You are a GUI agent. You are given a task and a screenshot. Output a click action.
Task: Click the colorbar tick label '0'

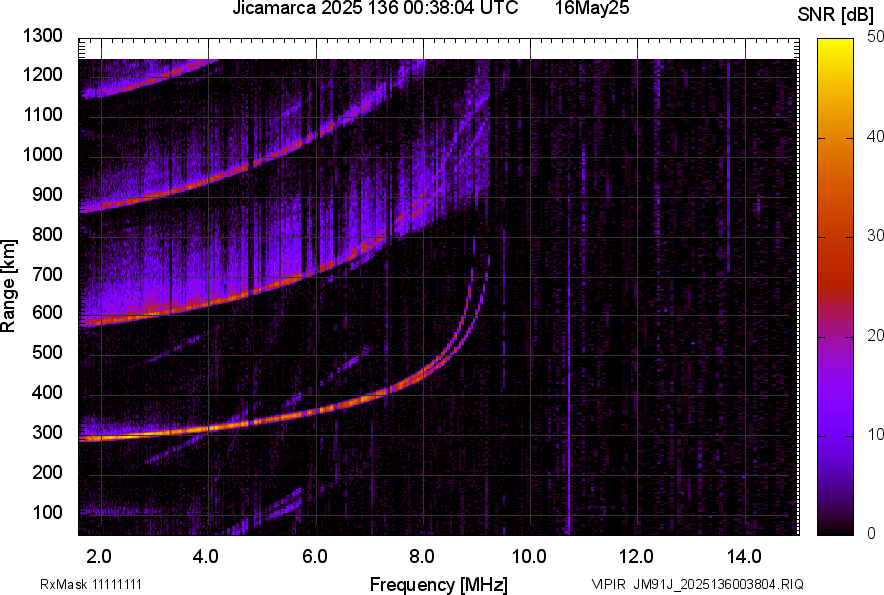click(x=872, y=533)
